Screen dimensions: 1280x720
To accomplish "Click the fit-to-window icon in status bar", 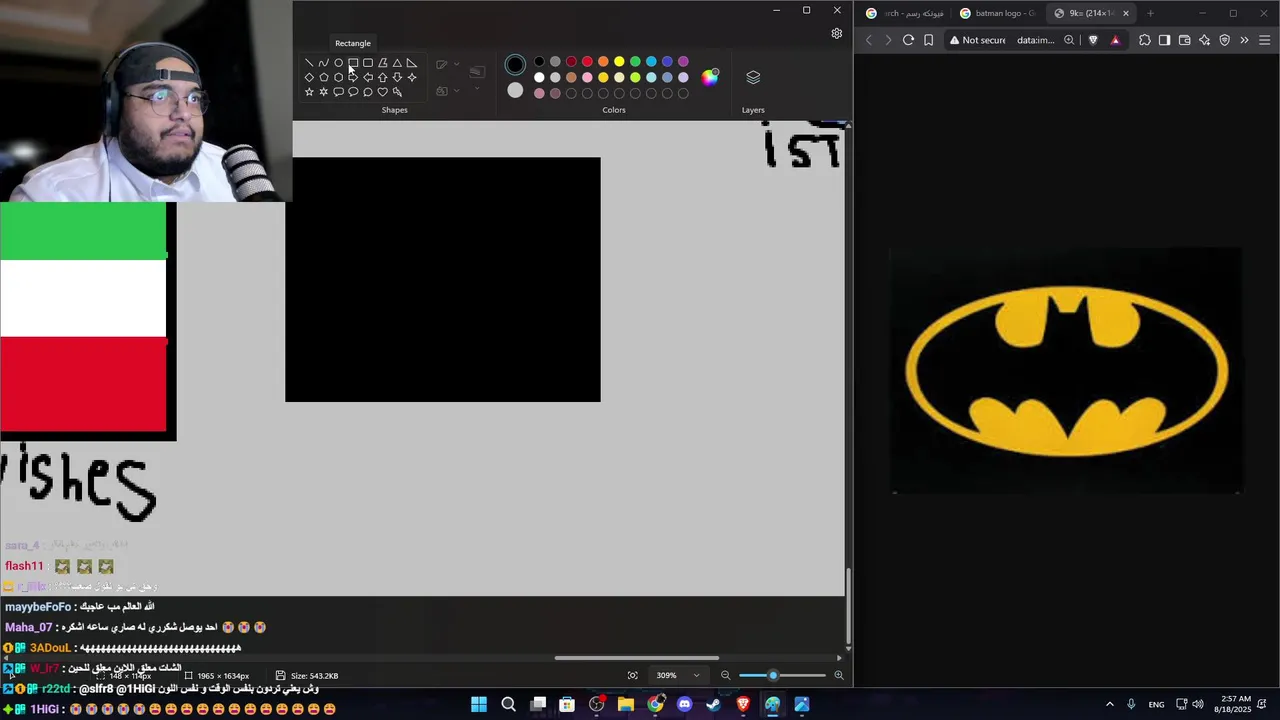I will (x=632, y=676).
